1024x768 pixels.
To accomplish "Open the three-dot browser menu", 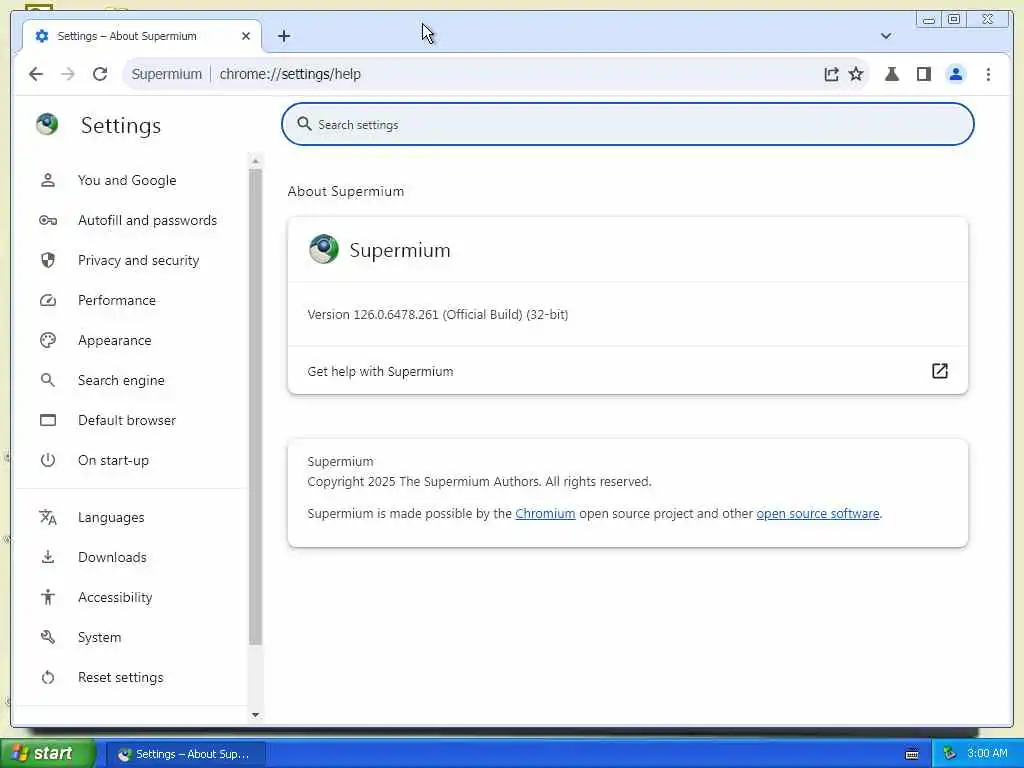I will [988, 74].
